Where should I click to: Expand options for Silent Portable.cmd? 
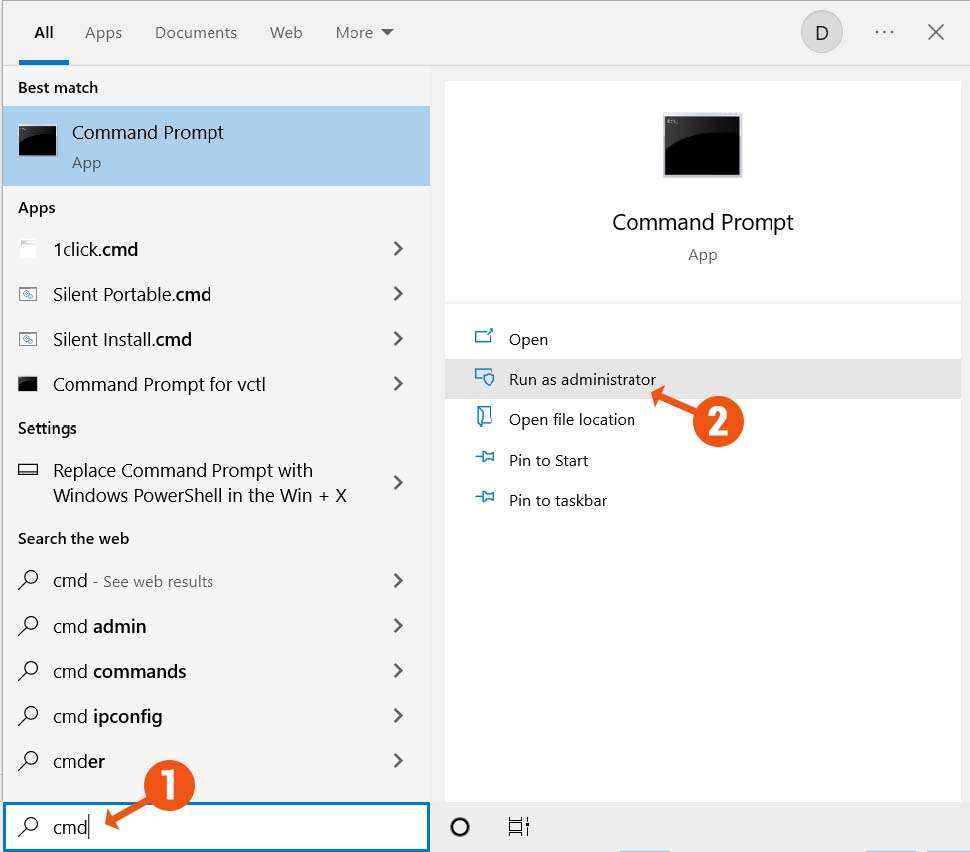398,294
